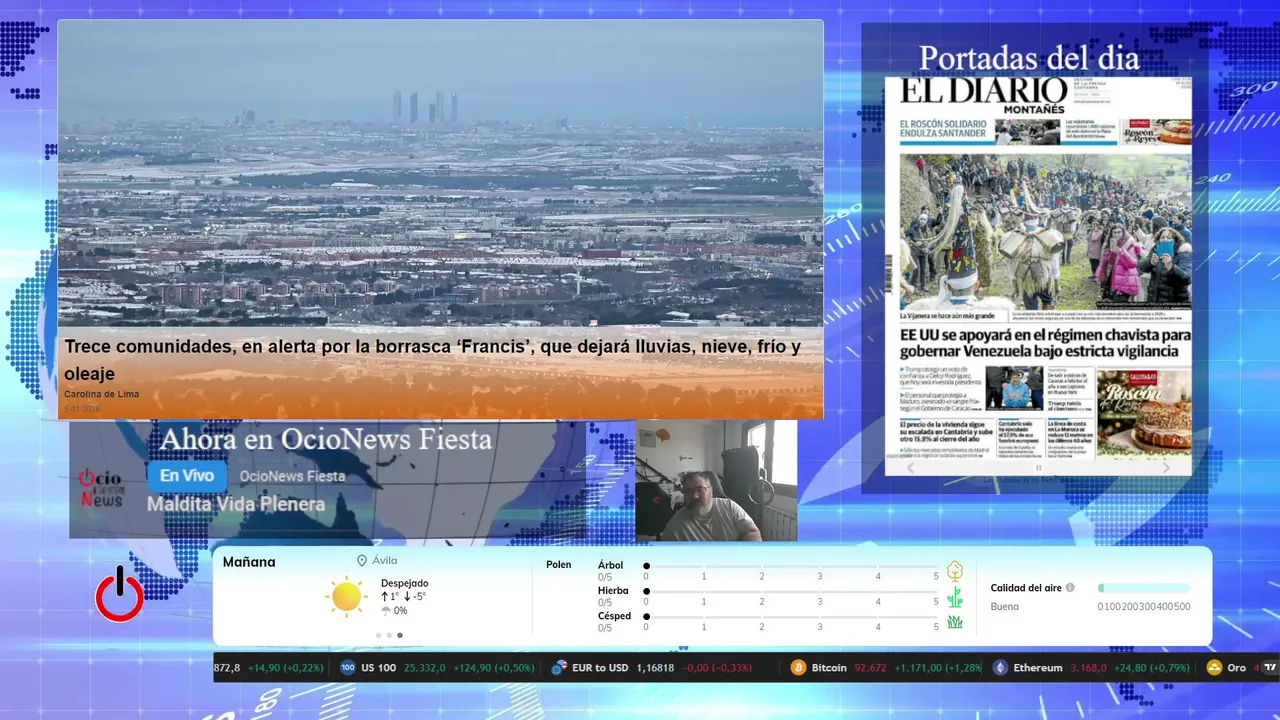Click the info icon beside Calidad del aire
This screenshot has width=1280, height=720.
1070,588
